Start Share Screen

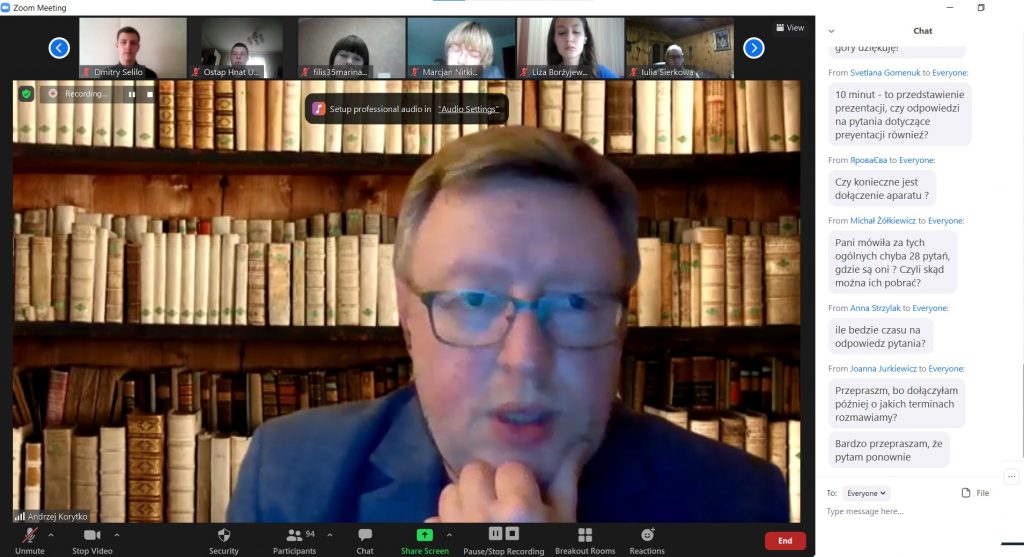(424, 538)
